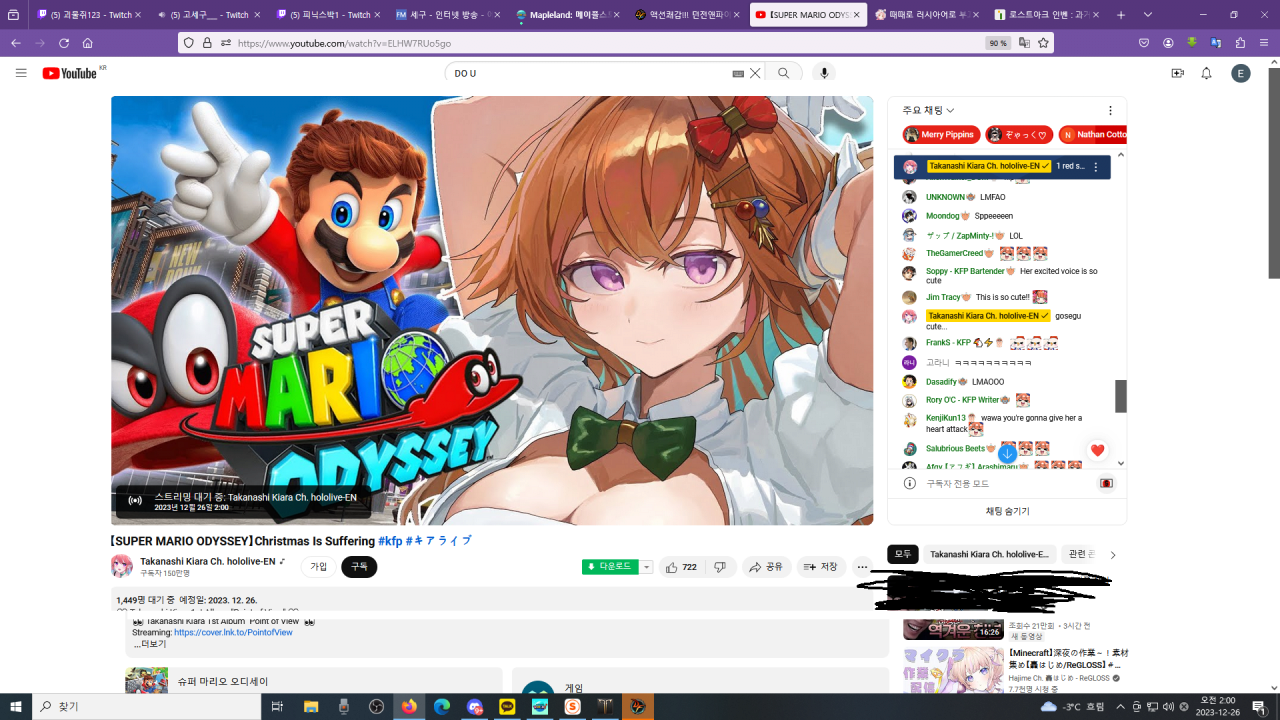Toggle the 구독 subscribe button

click(359, 567)
